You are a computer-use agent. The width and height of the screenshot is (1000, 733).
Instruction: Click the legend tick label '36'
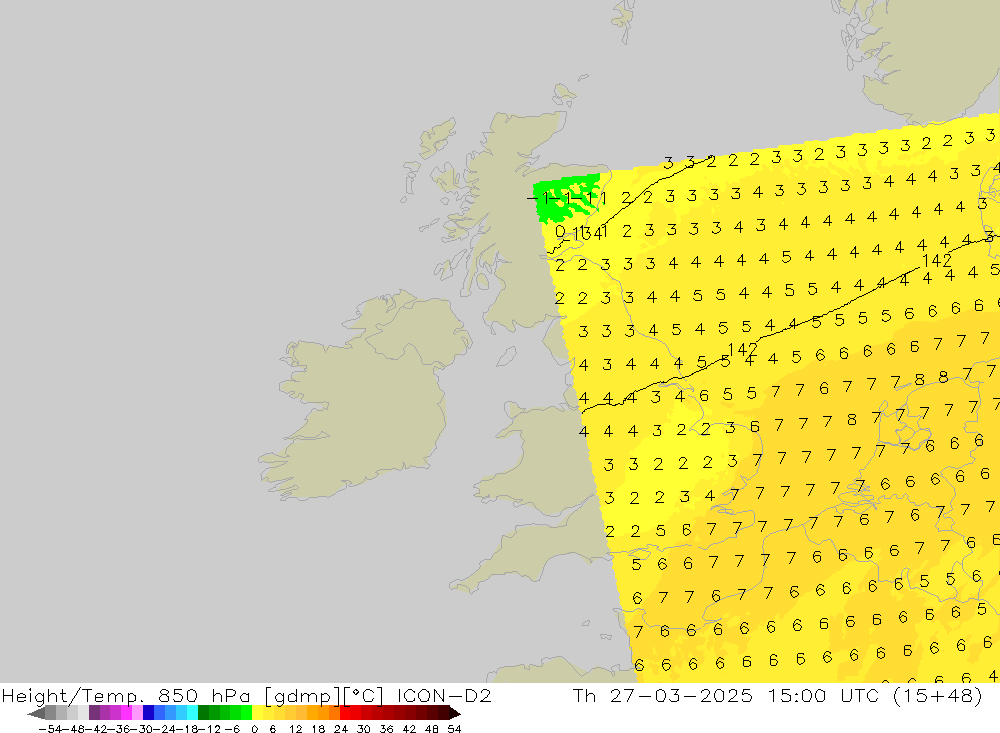pyautogui.click(x=386, y=729)
